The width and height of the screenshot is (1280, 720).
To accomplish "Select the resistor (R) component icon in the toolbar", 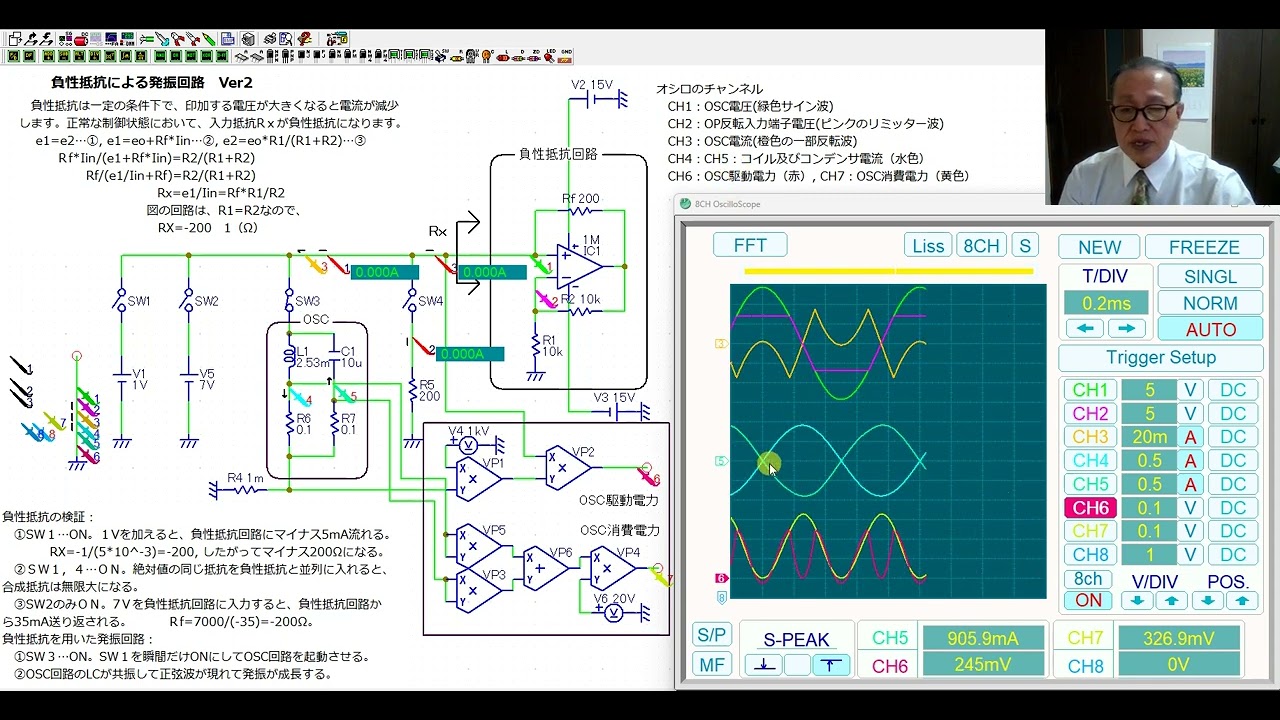I will 457,56.
